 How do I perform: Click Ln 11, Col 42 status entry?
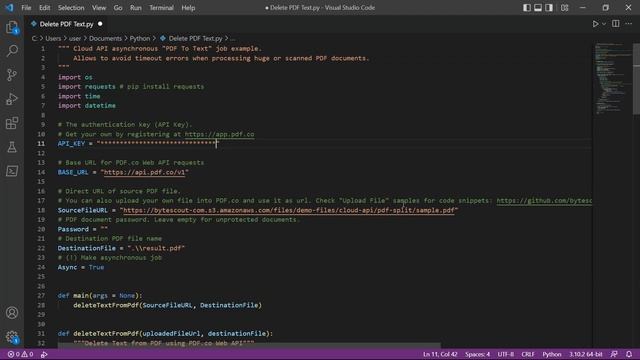[x=440, y=354]
